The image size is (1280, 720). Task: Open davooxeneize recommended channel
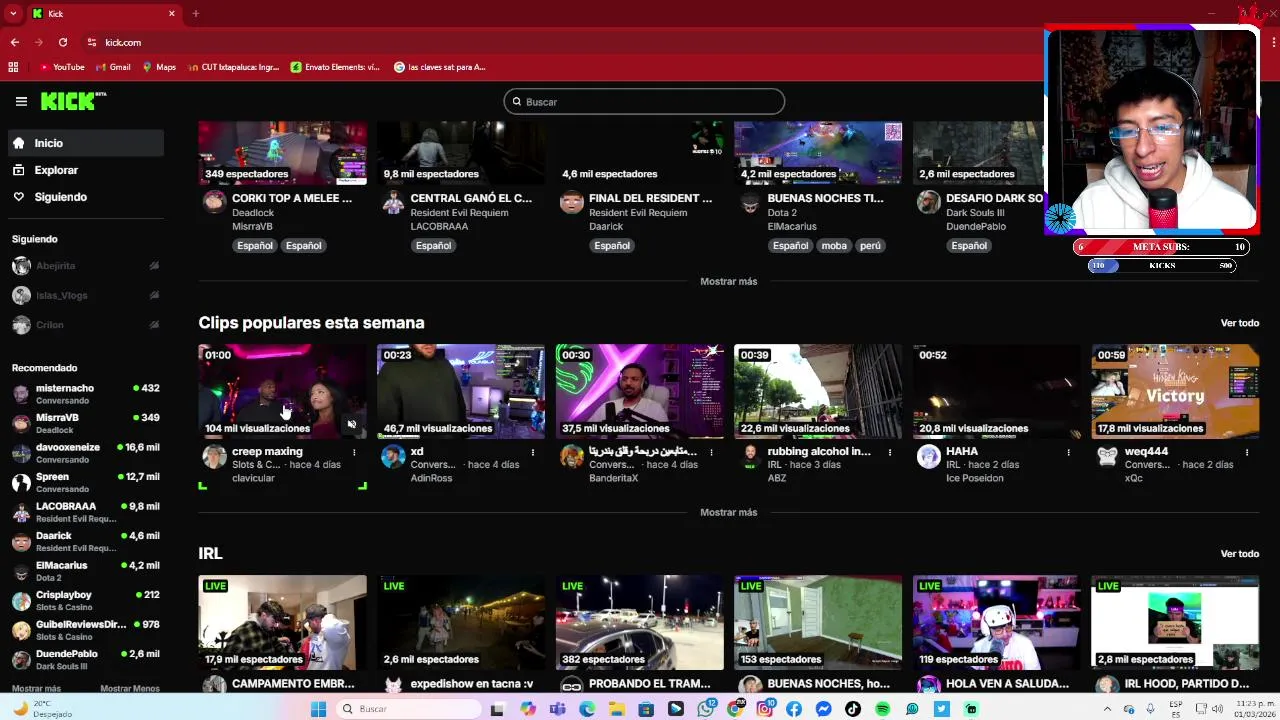tap(86, 452)
